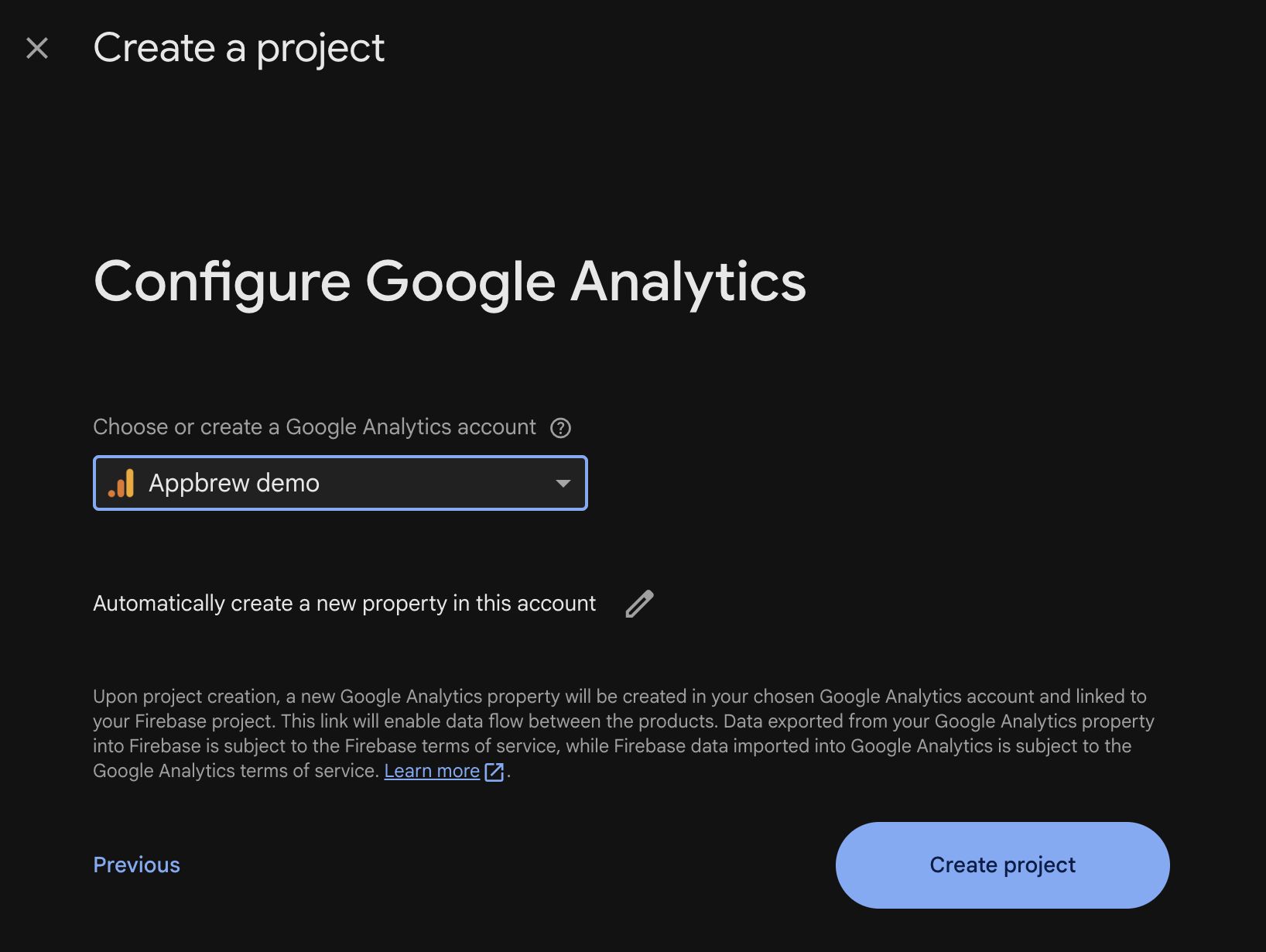The height and width of the screenshot is (952, 1266).
Task: Click the external link icon after Learn more
Action: 494,772
